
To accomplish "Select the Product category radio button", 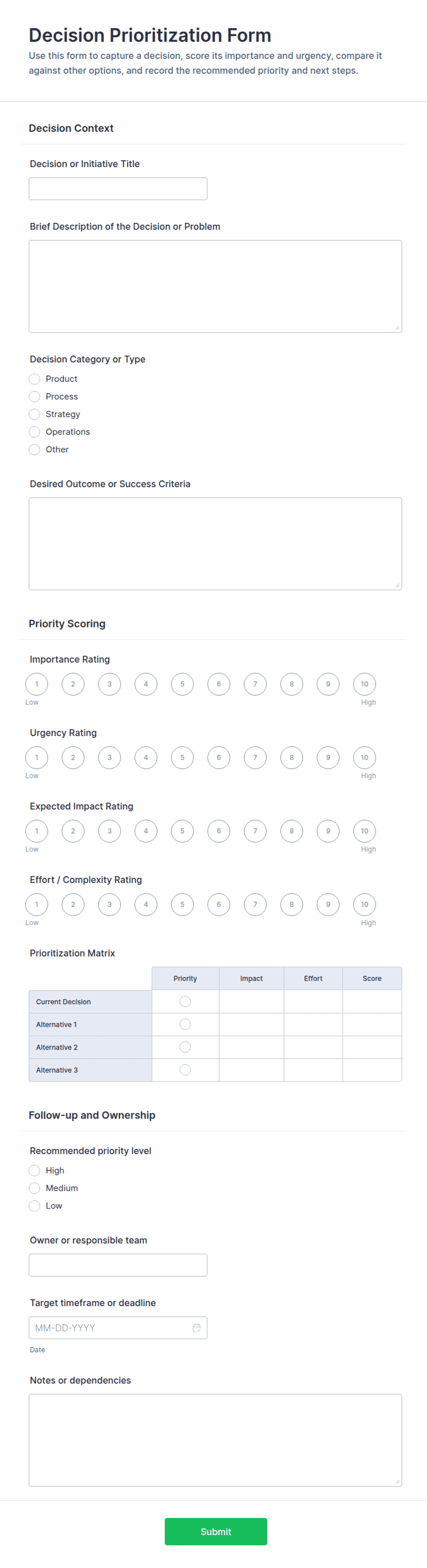I will point(35,378).
